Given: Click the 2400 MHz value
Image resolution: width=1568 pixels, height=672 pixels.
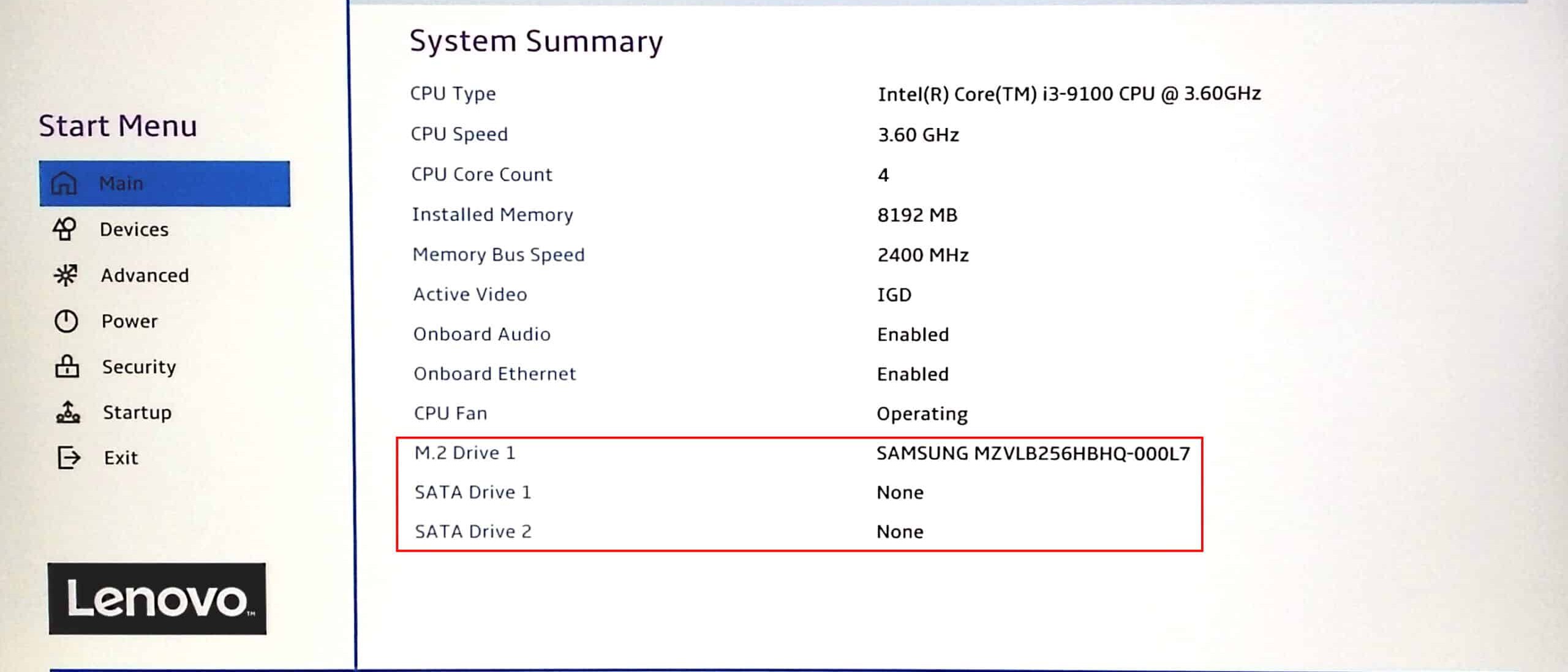Looking at the screenshot, I should [x=923, y=255].
